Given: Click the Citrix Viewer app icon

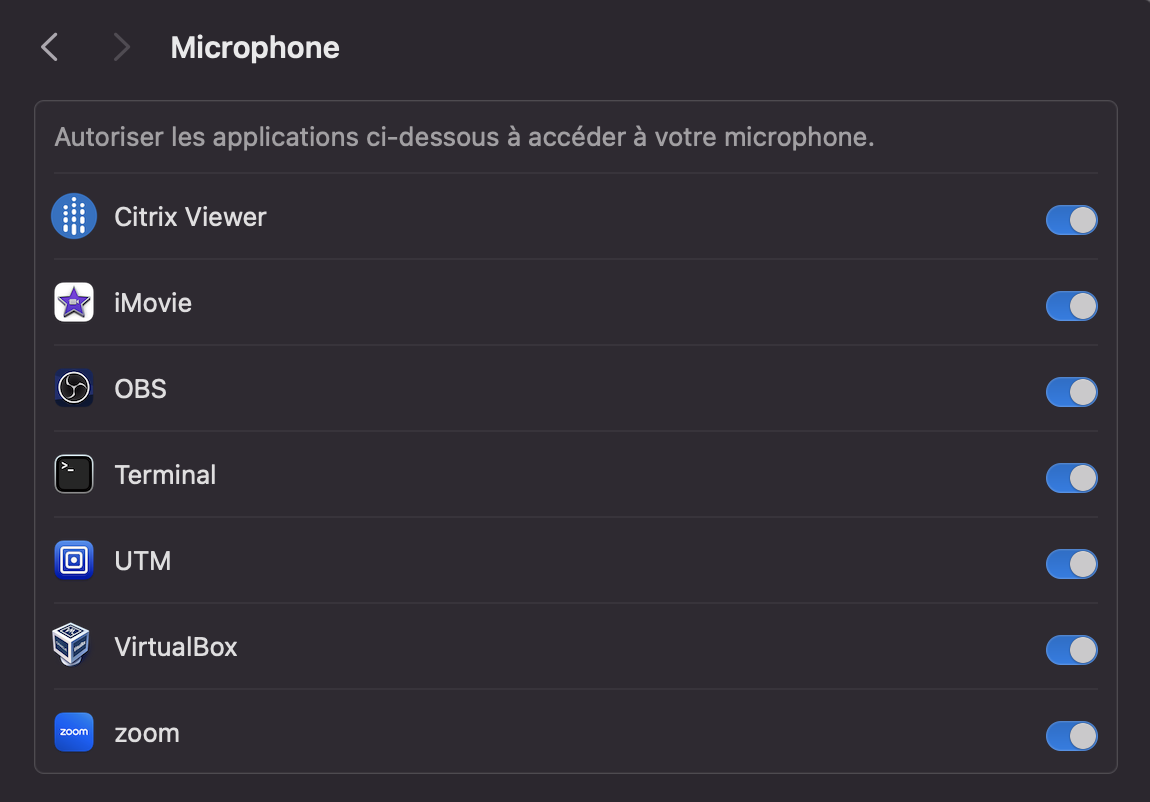Looking at the screenshot, I should (74, 216).
